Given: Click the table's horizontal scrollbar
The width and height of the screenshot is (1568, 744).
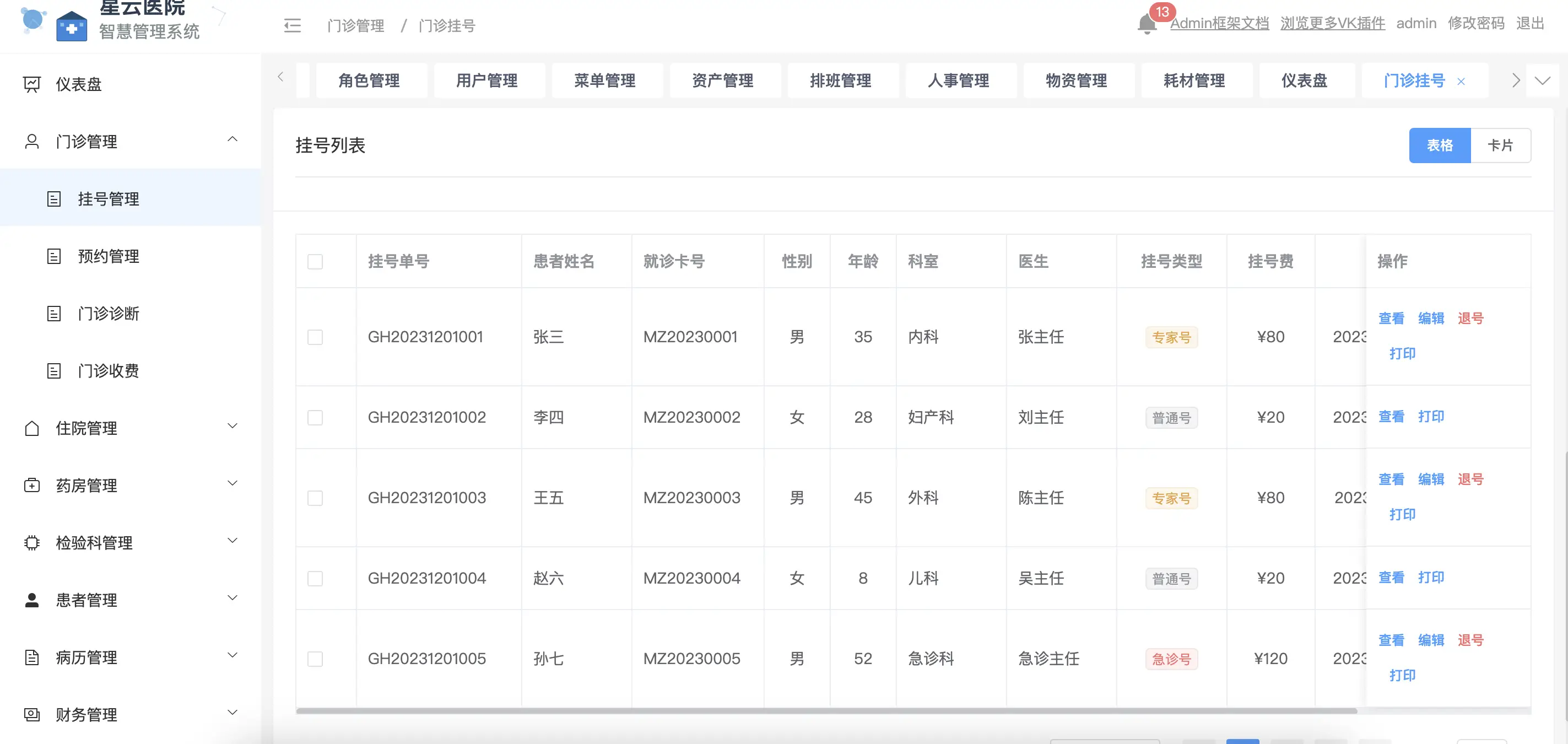Looking at the screenshot, I should point(825,710).
